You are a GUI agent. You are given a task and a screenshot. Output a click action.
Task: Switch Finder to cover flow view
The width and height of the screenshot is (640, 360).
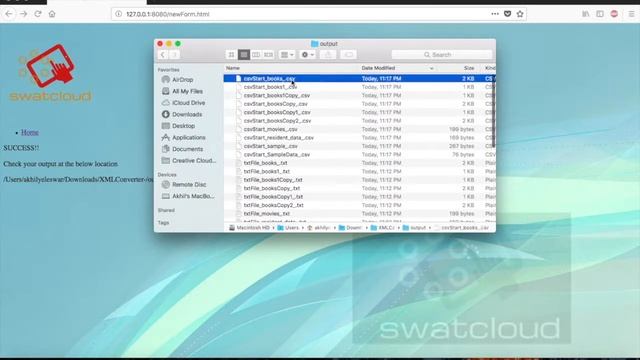[268, 55]
